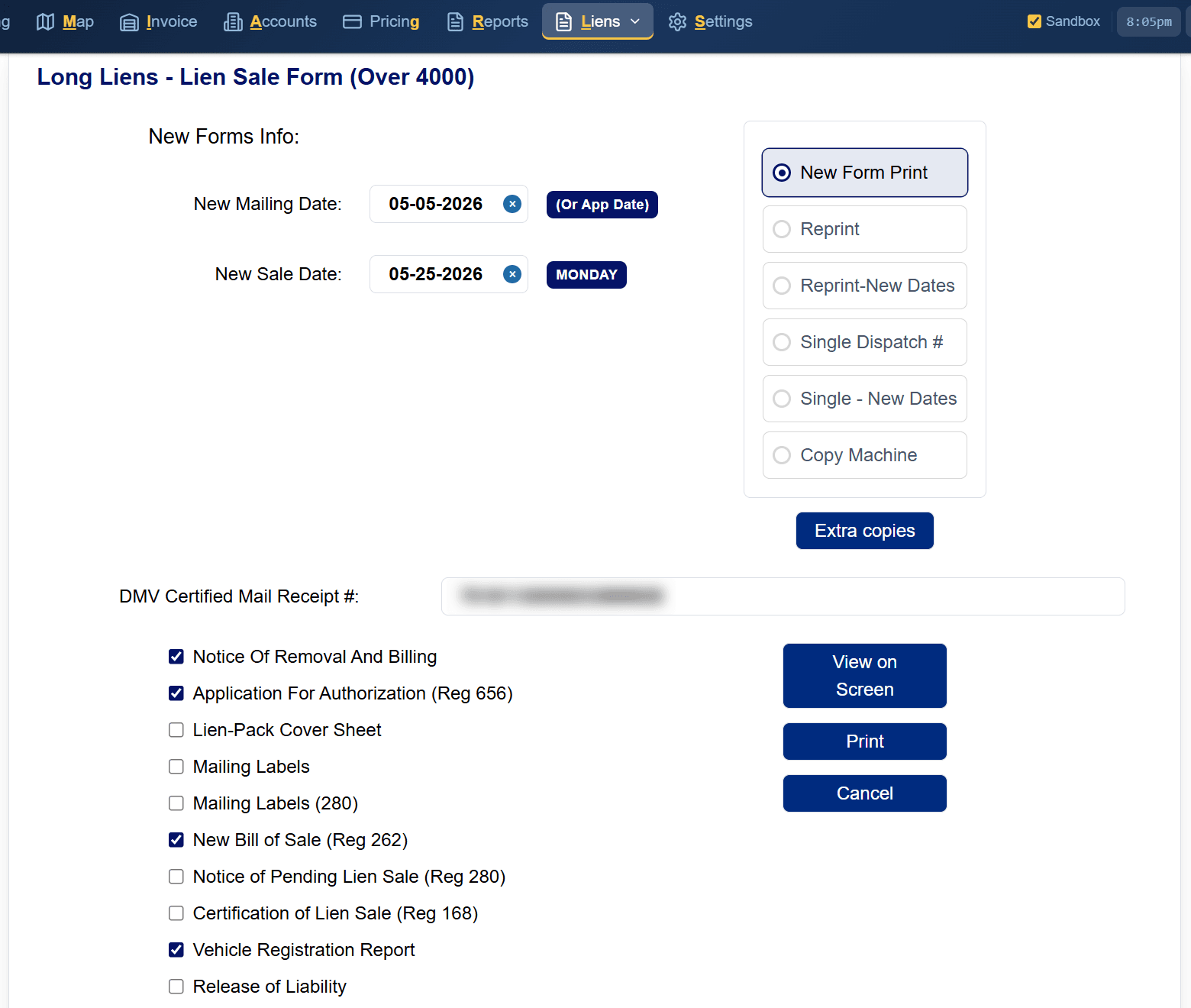This screenshot has width=1191, height=1008.
Task: Click the New Sale Date field
Action: click(448, 274)
